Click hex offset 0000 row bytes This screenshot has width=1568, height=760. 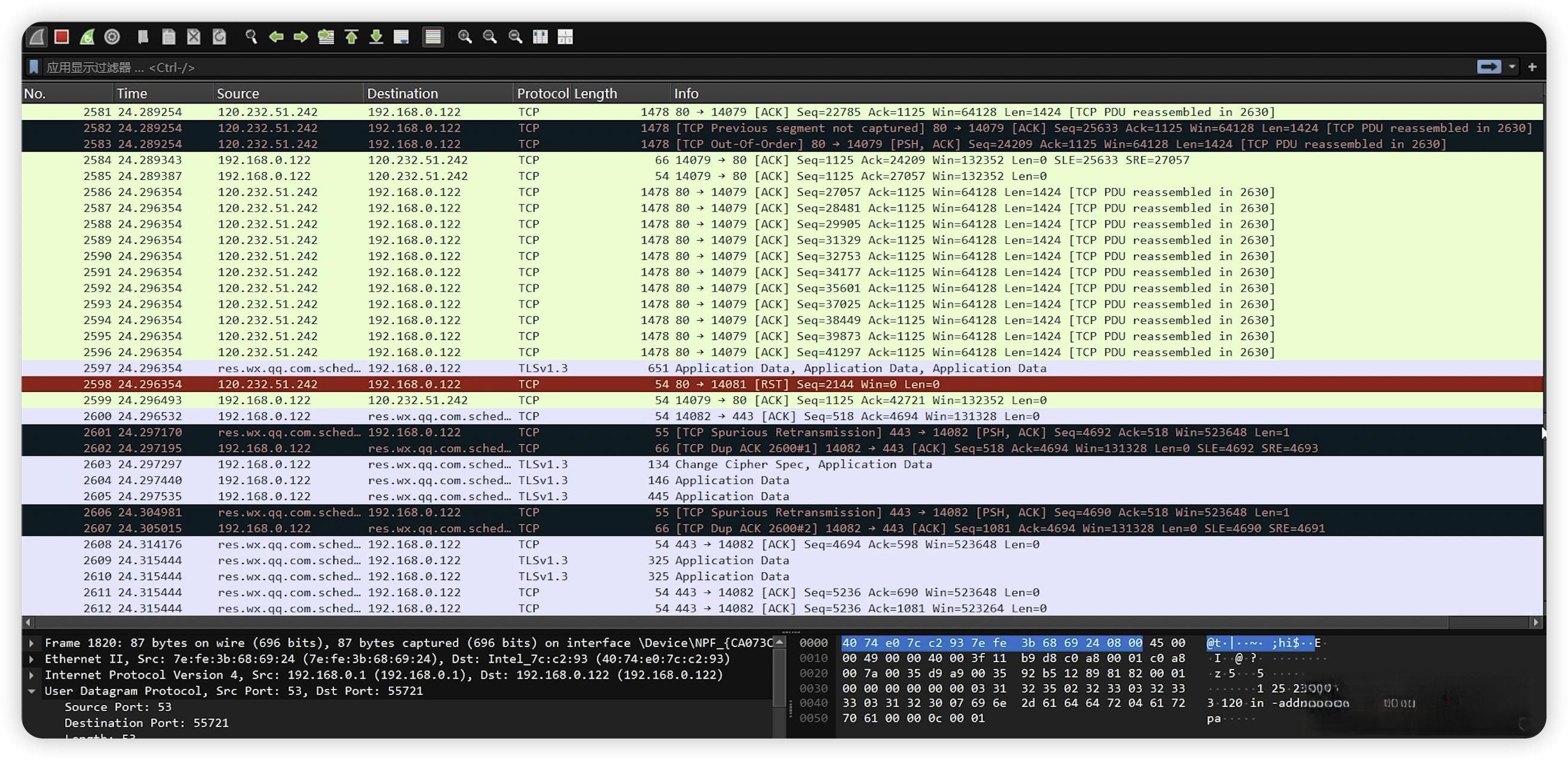point(1013,642)
